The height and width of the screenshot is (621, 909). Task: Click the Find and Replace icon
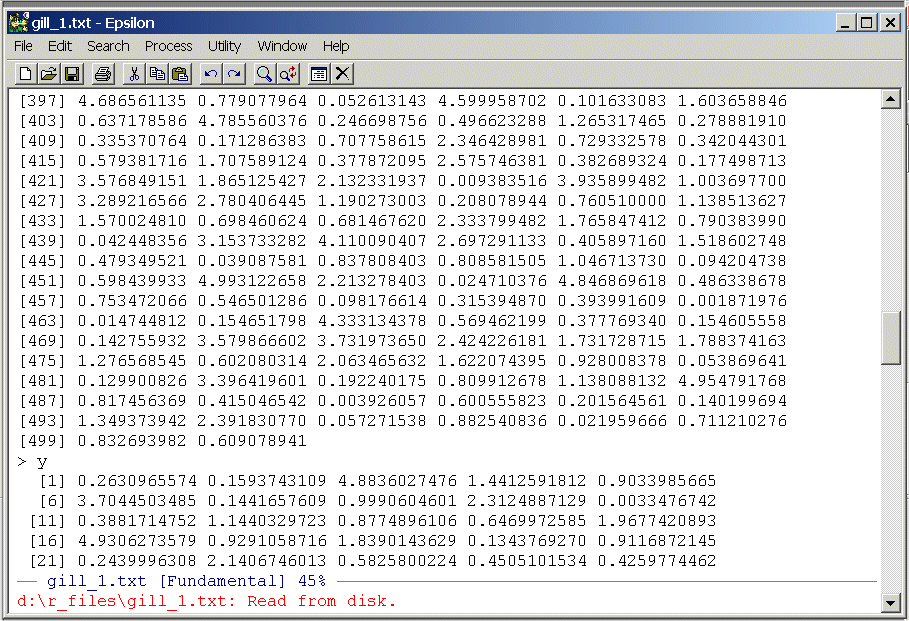(x=287, y=74)
